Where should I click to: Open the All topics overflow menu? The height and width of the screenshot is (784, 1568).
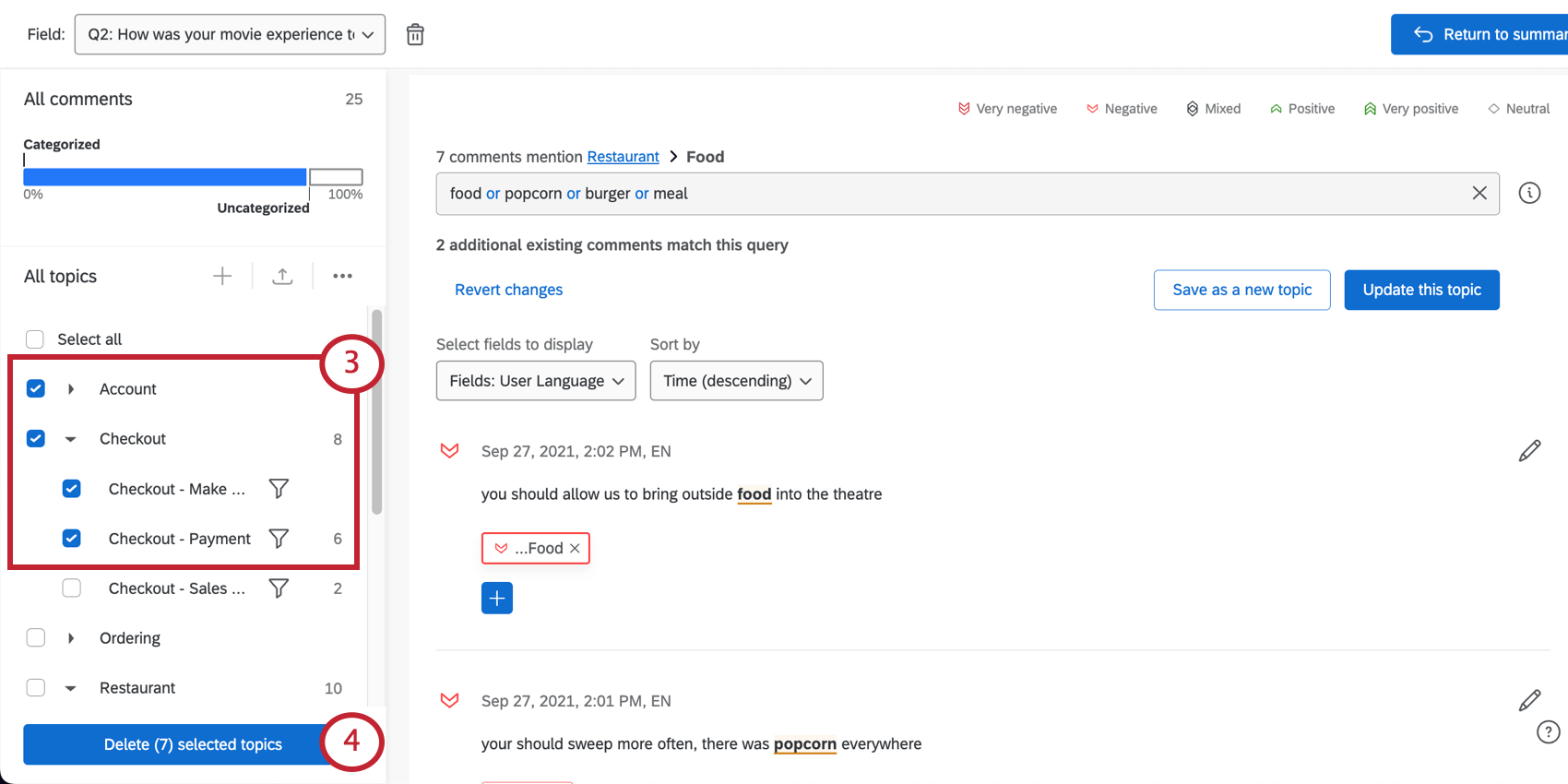342,276
